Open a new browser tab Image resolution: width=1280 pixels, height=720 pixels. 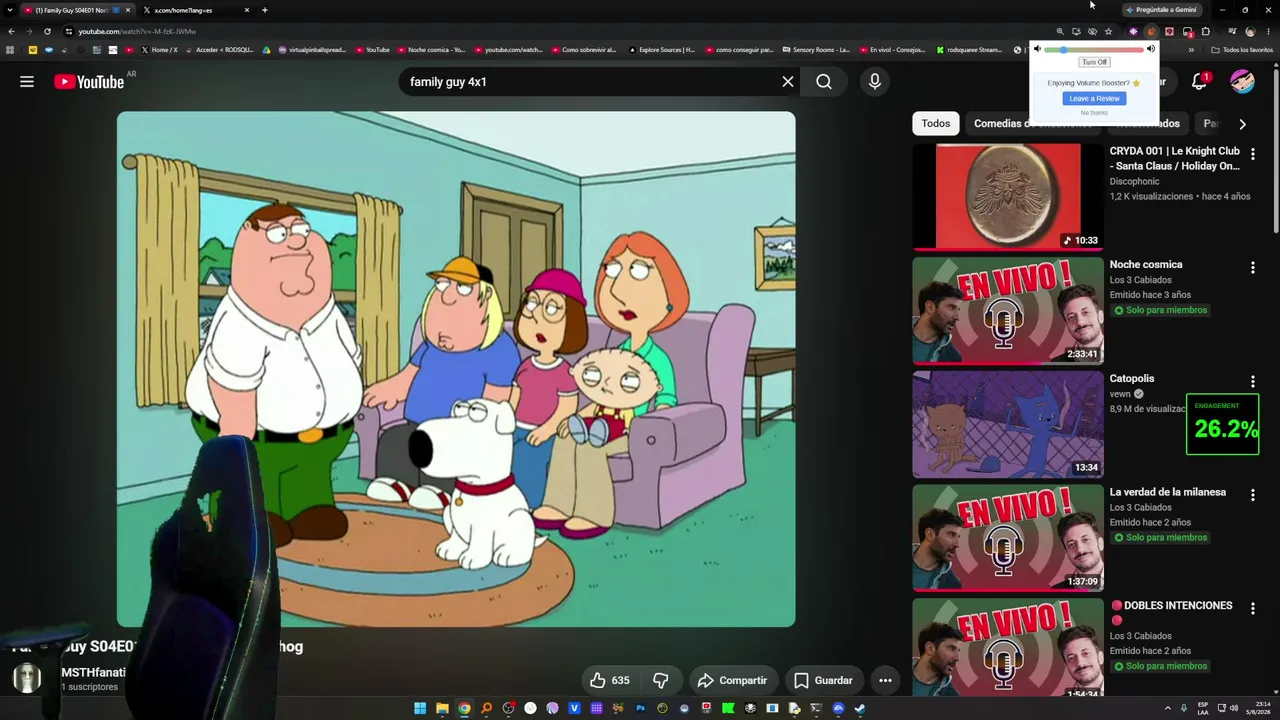point(265,10)
